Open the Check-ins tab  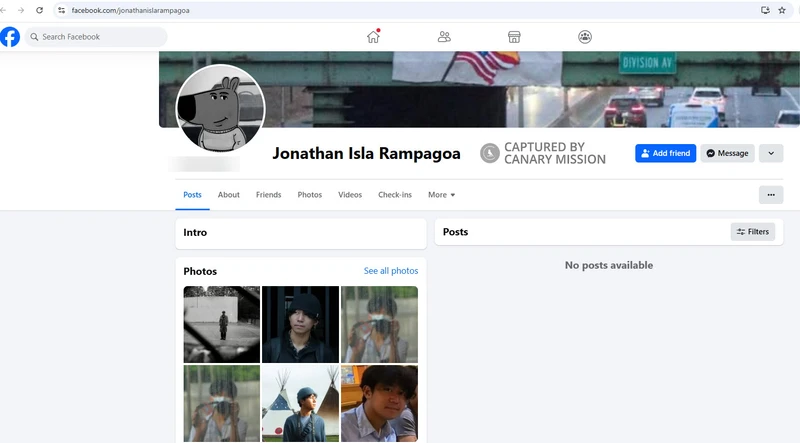pos(395,195)
